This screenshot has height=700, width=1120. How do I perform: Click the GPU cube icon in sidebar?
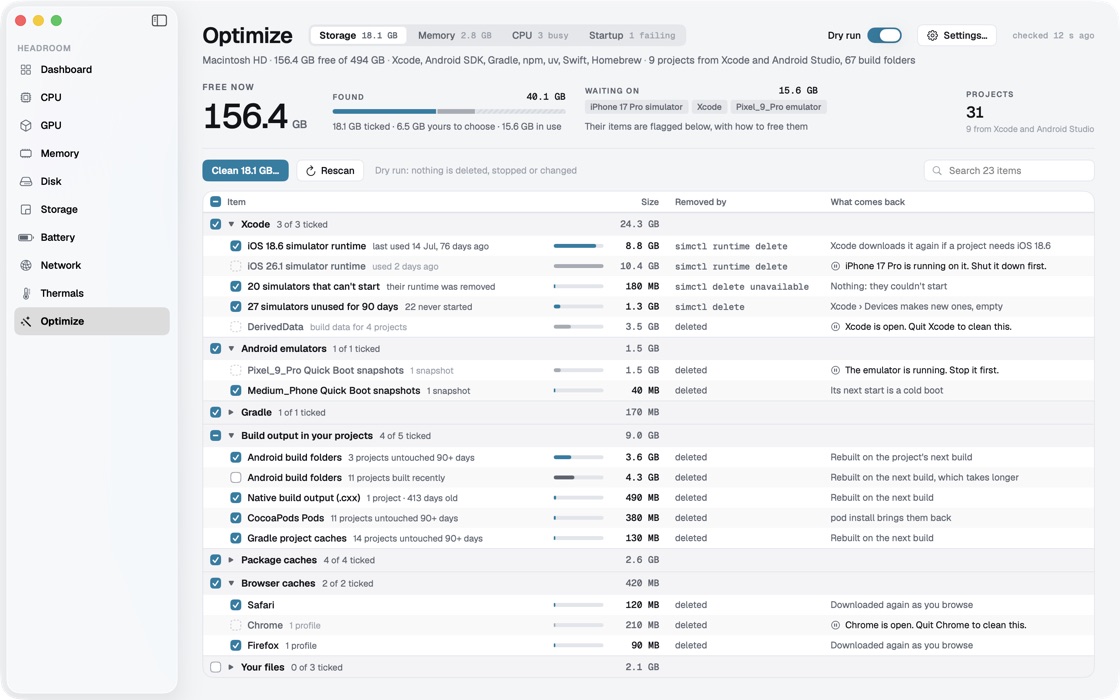[x=26, y=125]
